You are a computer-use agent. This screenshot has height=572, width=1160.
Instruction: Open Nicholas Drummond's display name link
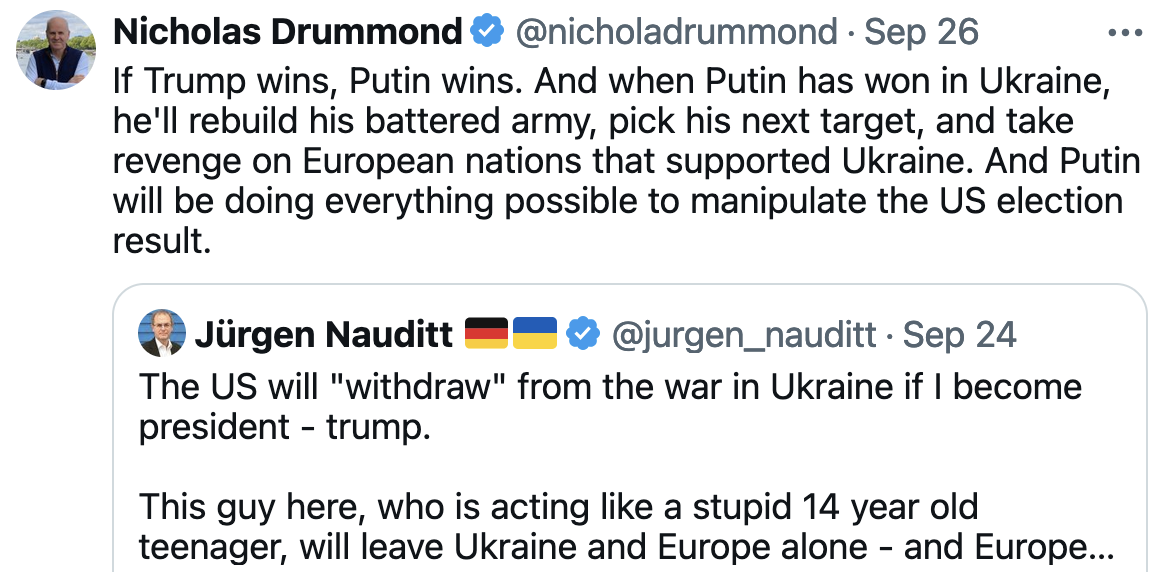(x=288, y=32)
